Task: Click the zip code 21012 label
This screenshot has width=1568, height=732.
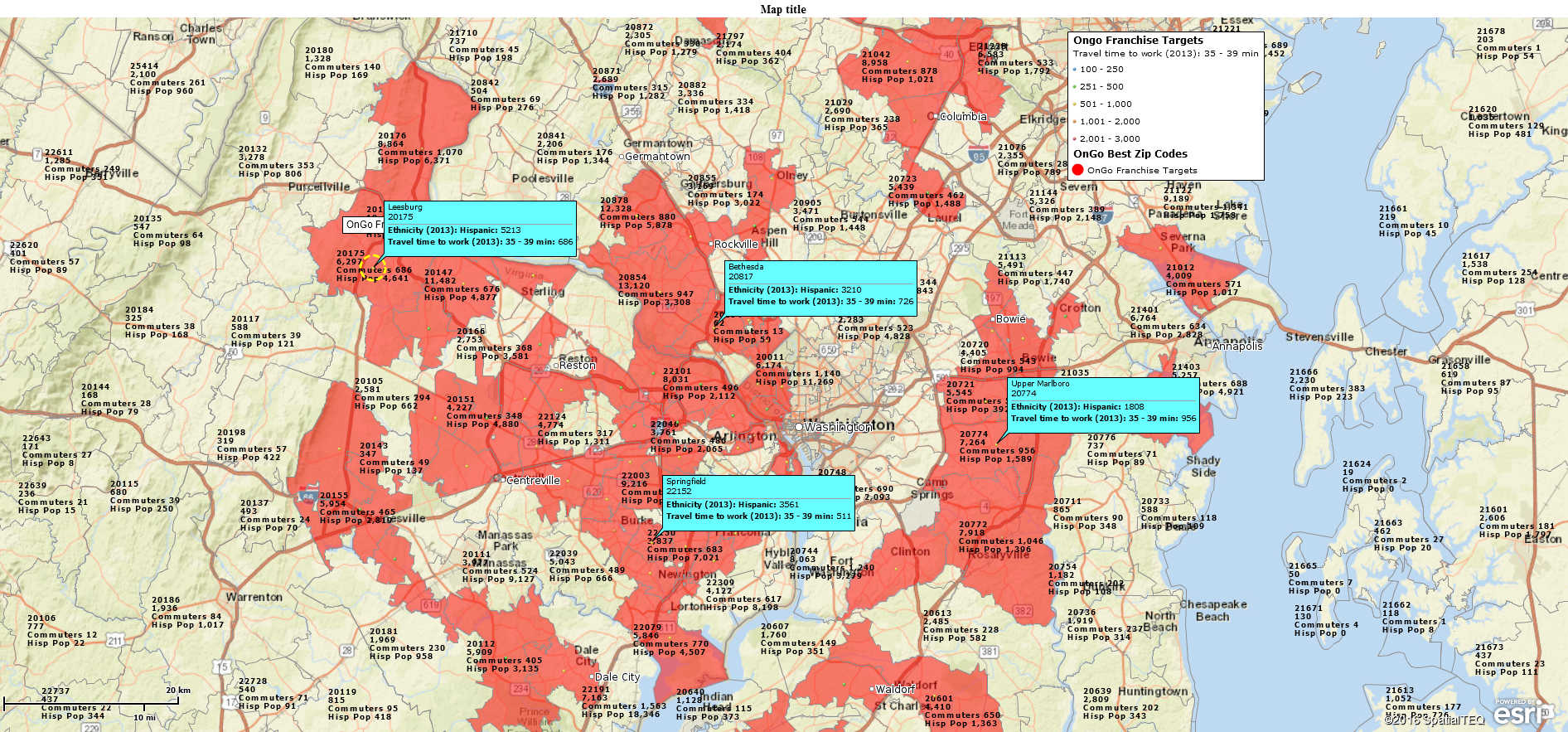Action: click(x=1180, y=268)
